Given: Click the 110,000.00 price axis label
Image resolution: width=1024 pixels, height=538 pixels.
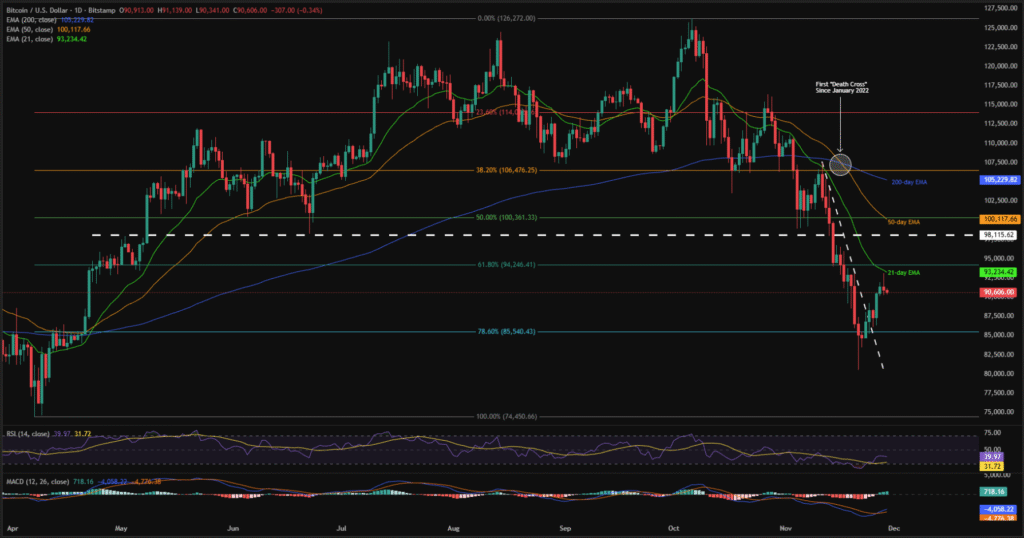Looking at the screenshot, I should click(x=999, y=143).
